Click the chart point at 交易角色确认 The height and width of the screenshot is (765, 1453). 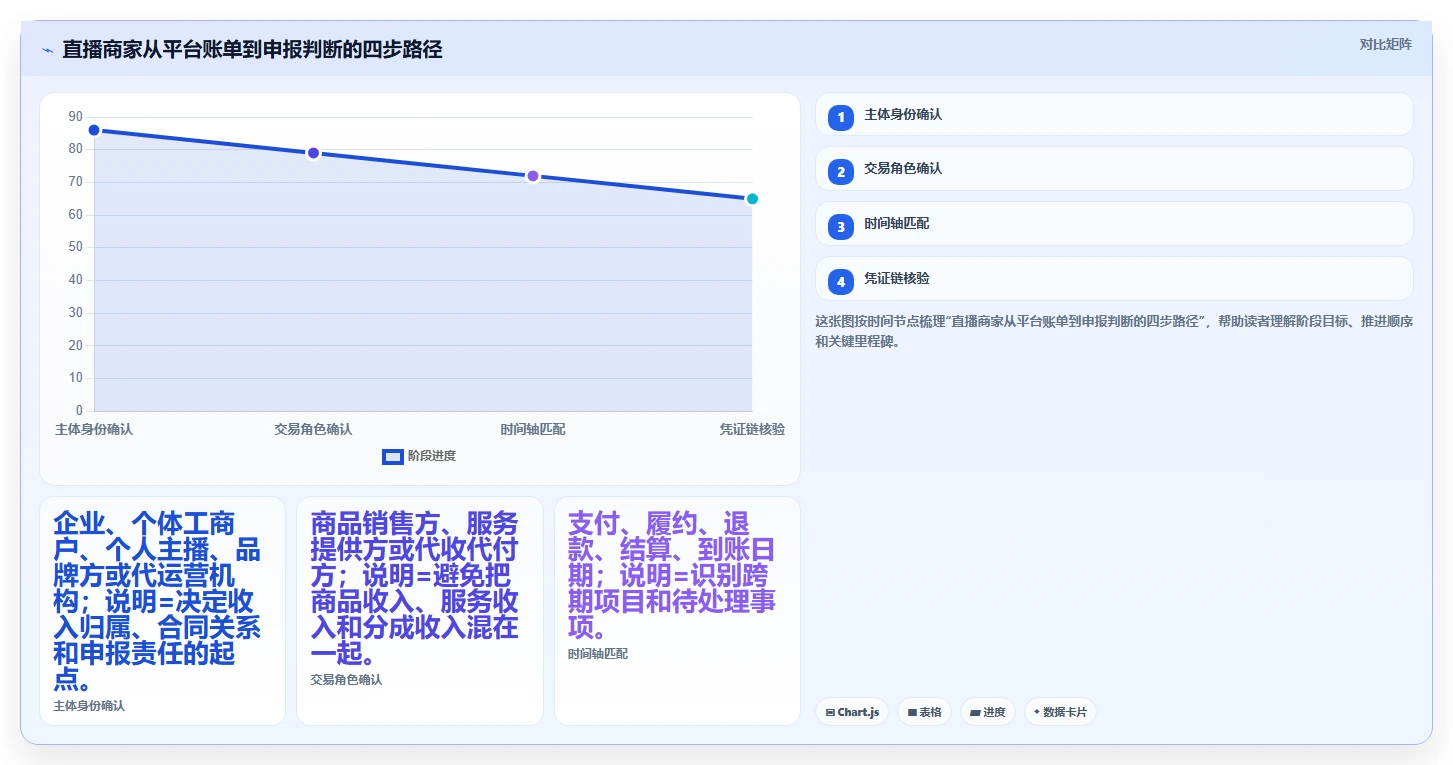[x=313, y=153]
